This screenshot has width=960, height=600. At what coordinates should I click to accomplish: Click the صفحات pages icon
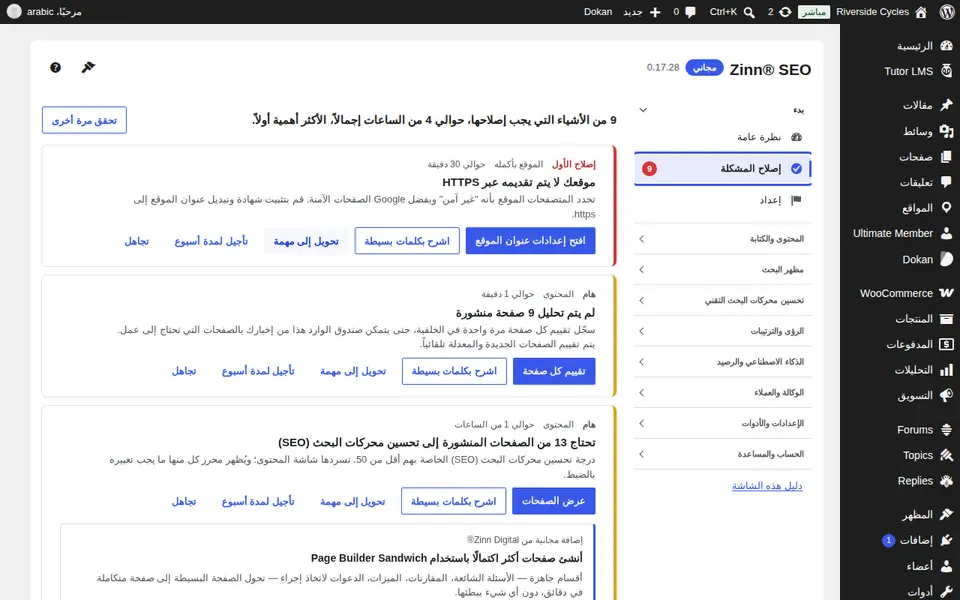pyautogui.click(x=946, y=157)
